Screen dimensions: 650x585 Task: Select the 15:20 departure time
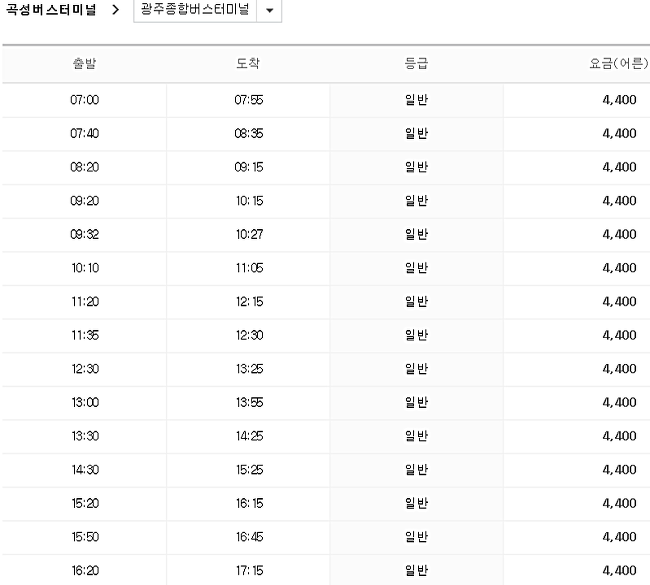coord(85,503)
